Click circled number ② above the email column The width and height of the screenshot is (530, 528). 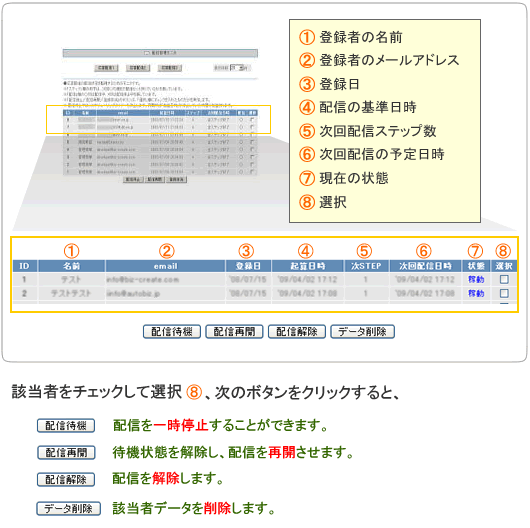pos(167,251)
